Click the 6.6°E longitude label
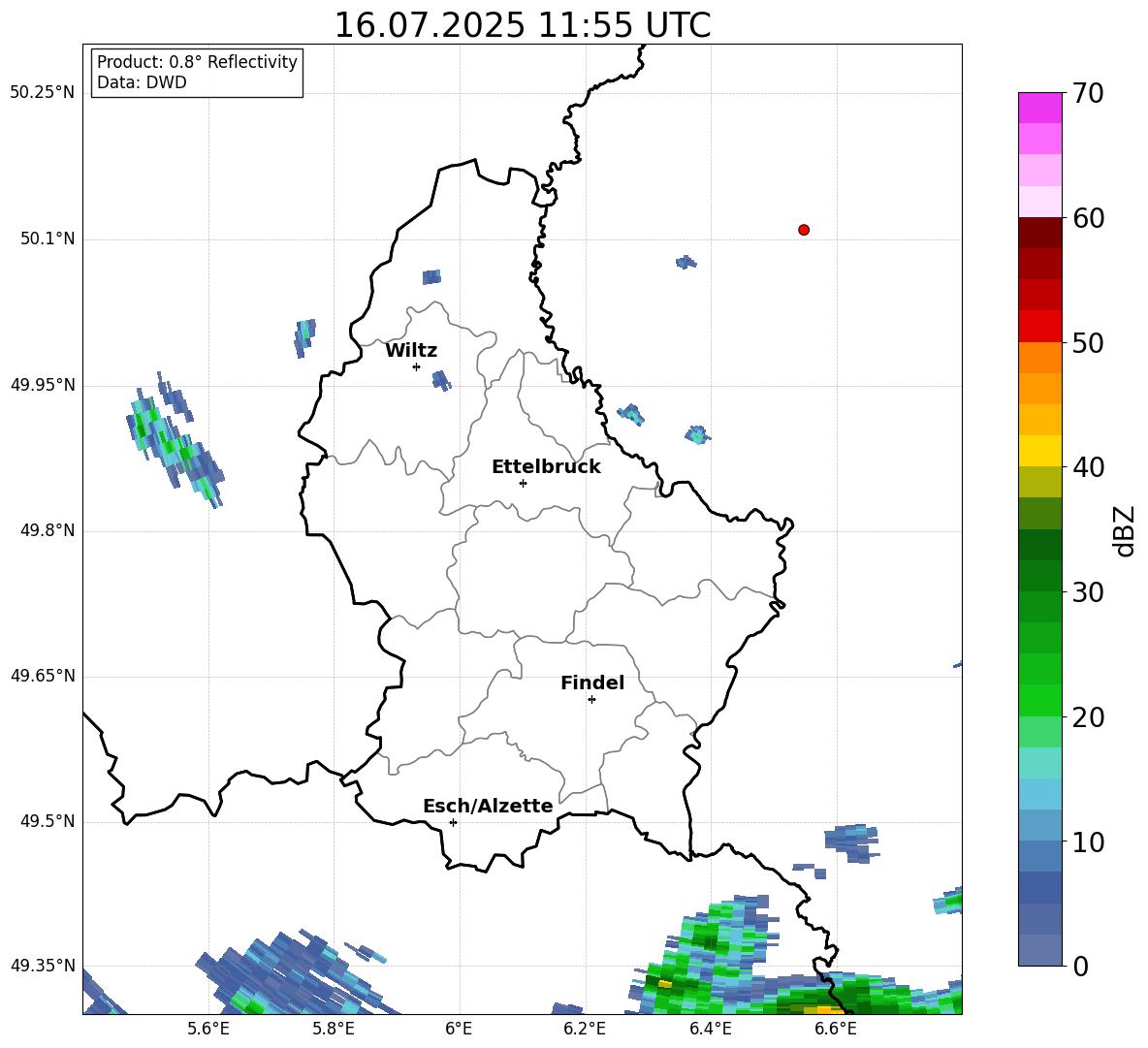Screen dimensions: 1148x1048 (x=836, y=1029)
